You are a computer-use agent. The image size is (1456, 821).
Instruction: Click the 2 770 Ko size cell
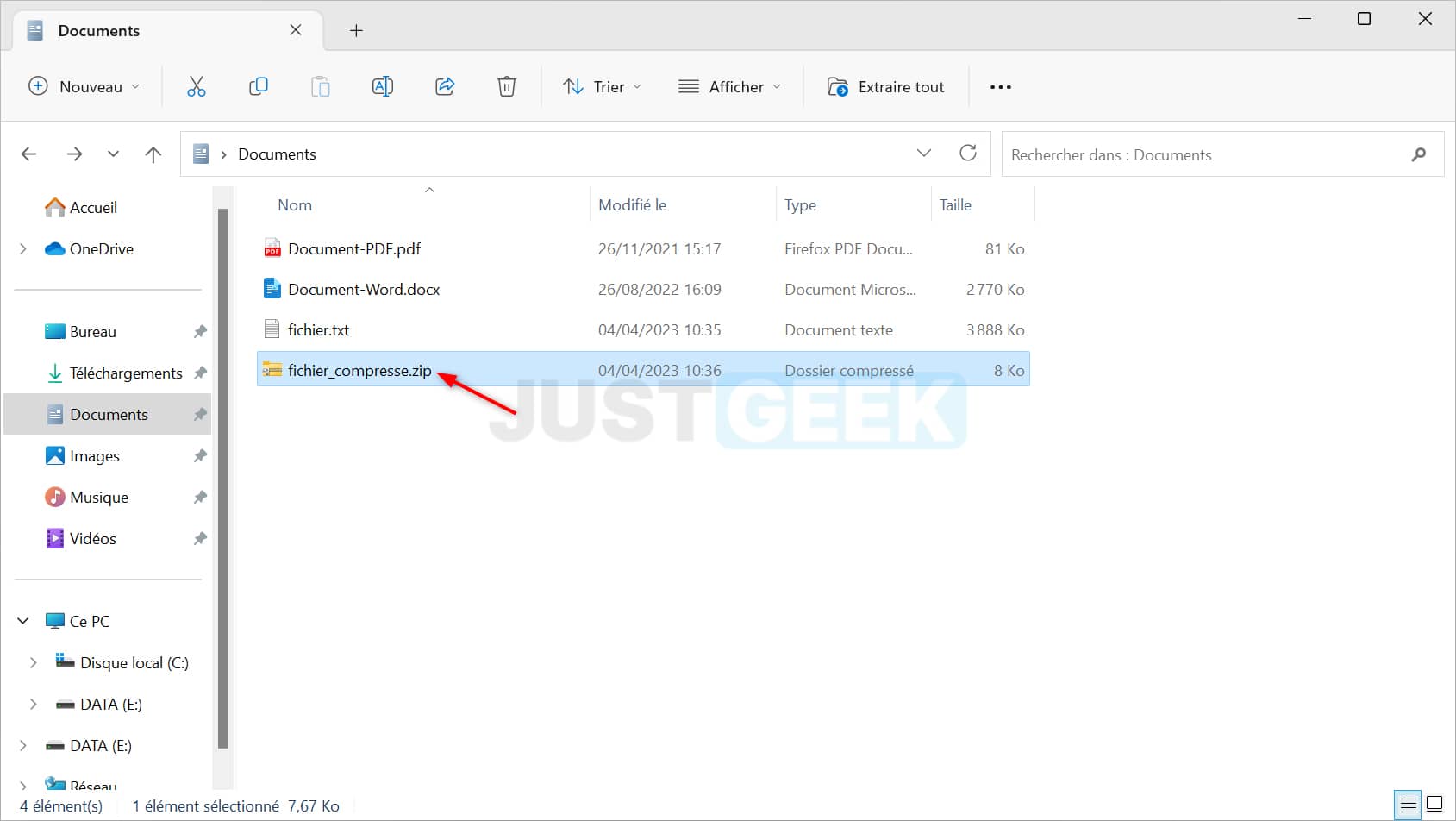995,289
